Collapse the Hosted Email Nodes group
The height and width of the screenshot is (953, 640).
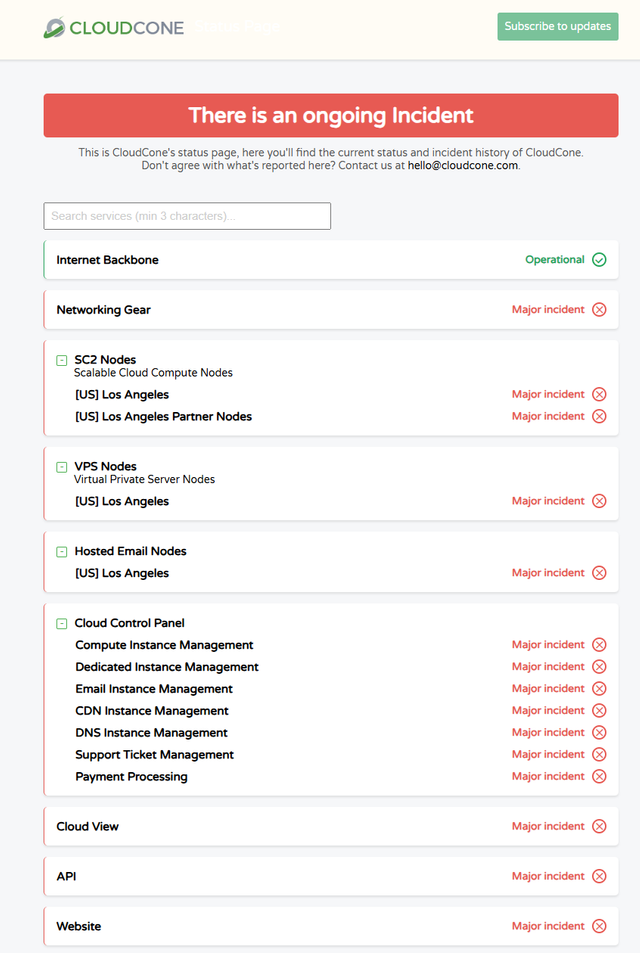(61, 552)
